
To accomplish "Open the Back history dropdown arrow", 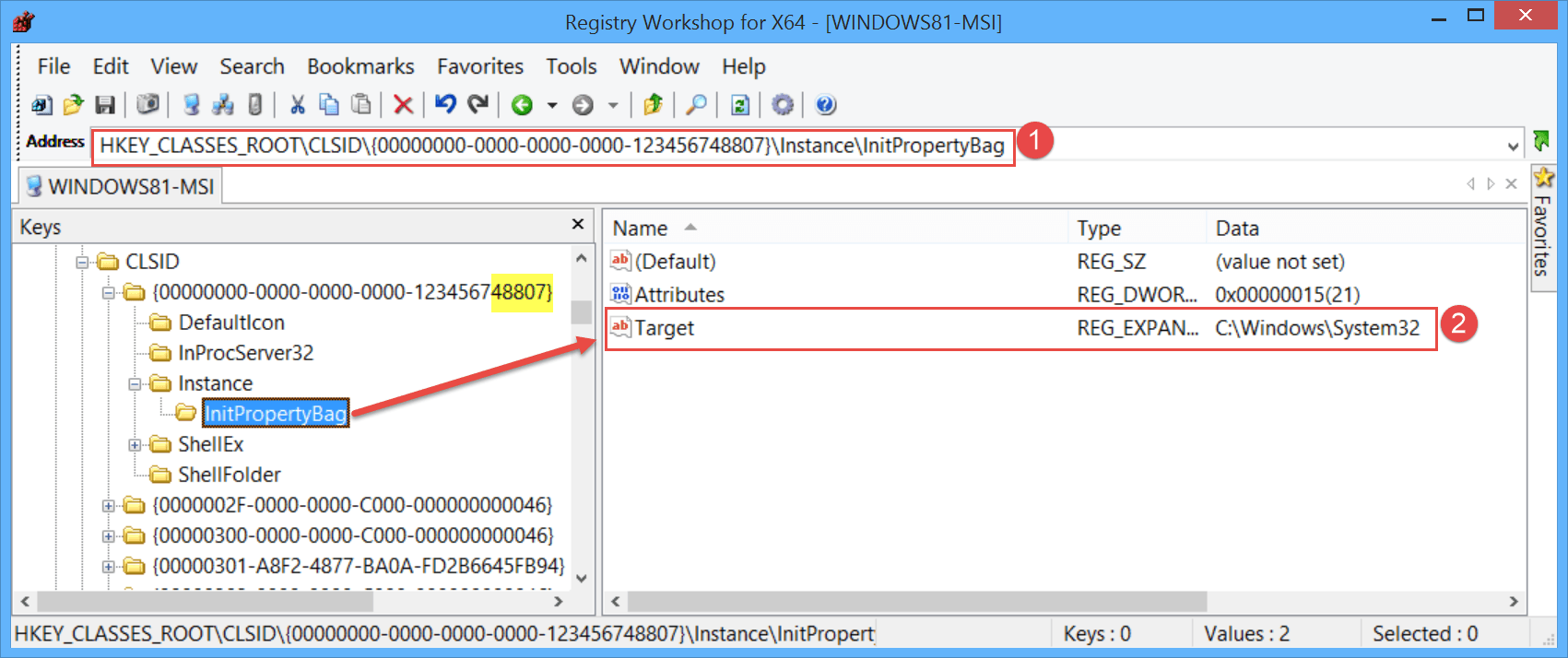I will coord(552,105).
